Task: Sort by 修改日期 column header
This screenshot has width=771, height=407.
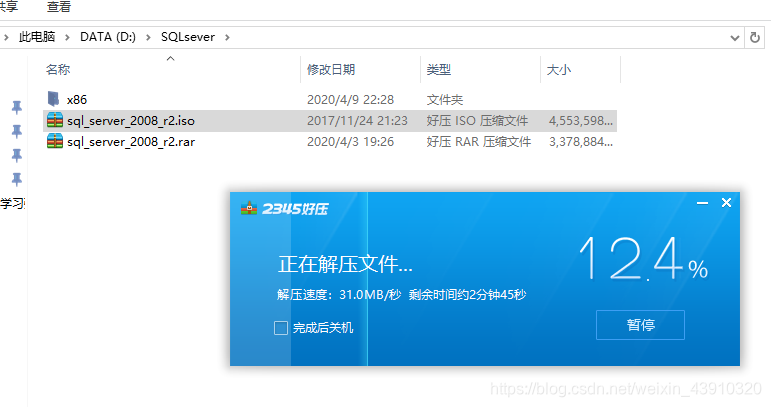Action: click(x=331, y=70)
